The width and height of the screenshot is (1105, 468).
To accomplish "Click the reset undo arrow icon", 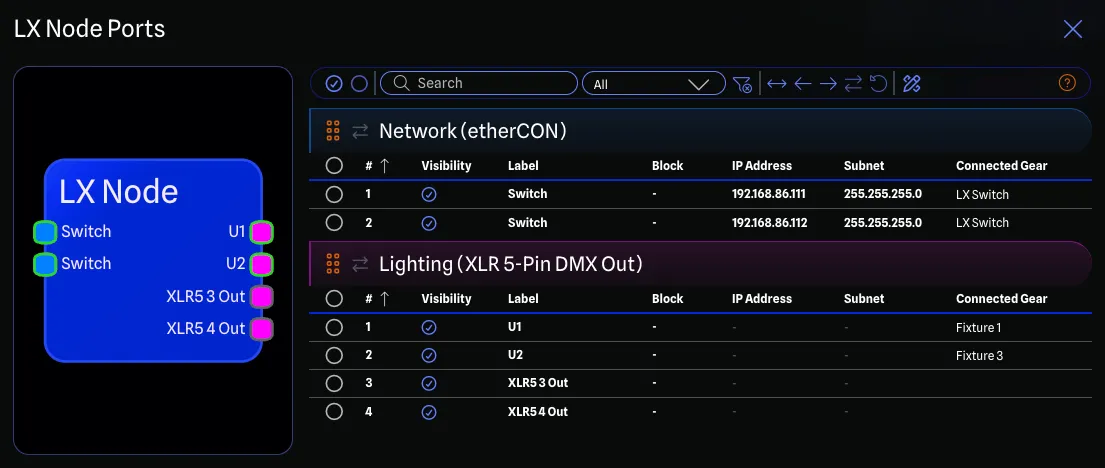I will pos(878,84).
